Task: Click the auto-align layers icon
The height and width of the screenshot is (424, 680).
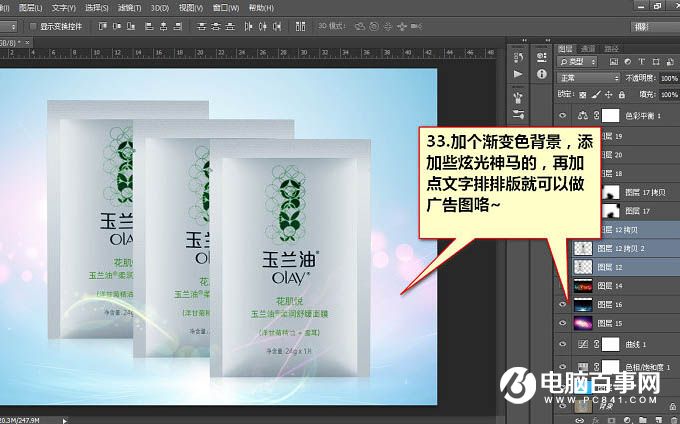Action: pyautogui.click(x=300, y=26)
